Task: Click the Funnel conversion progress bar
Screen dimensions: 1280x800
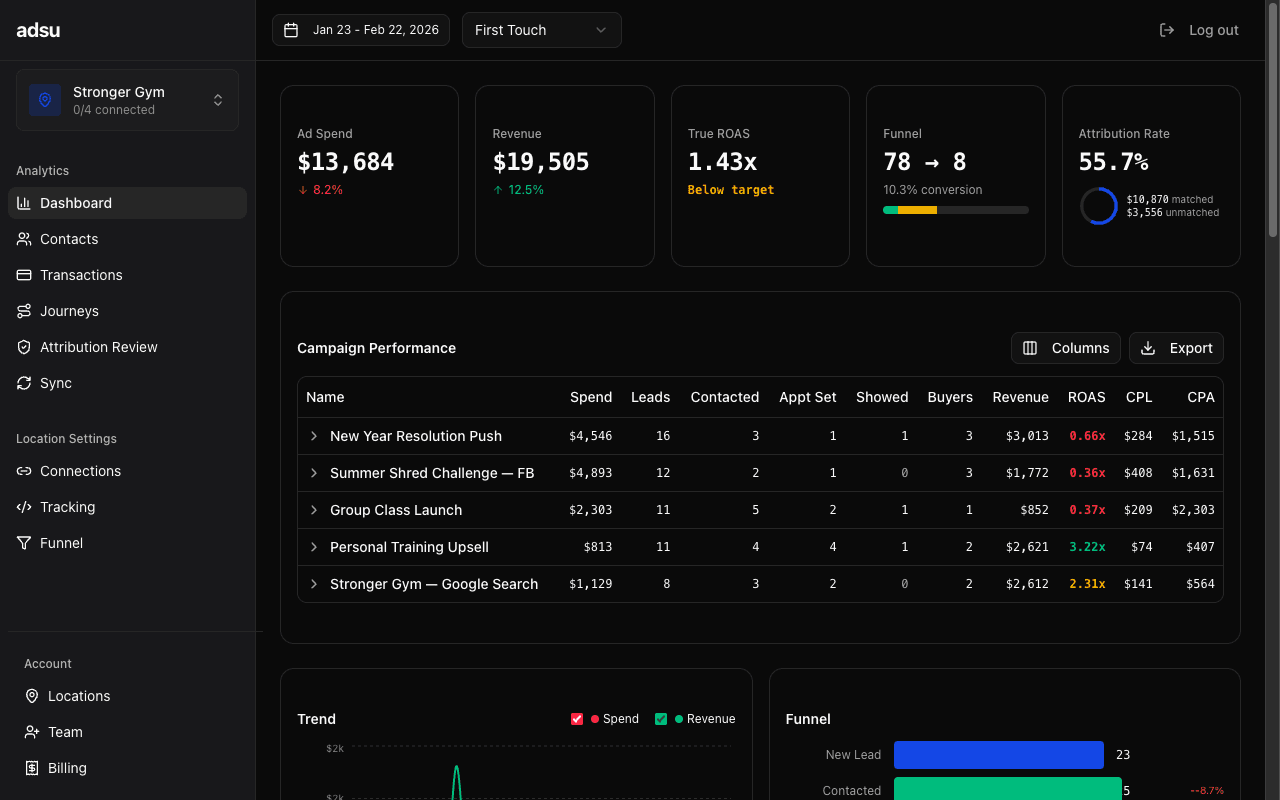Action: (955, 210)
